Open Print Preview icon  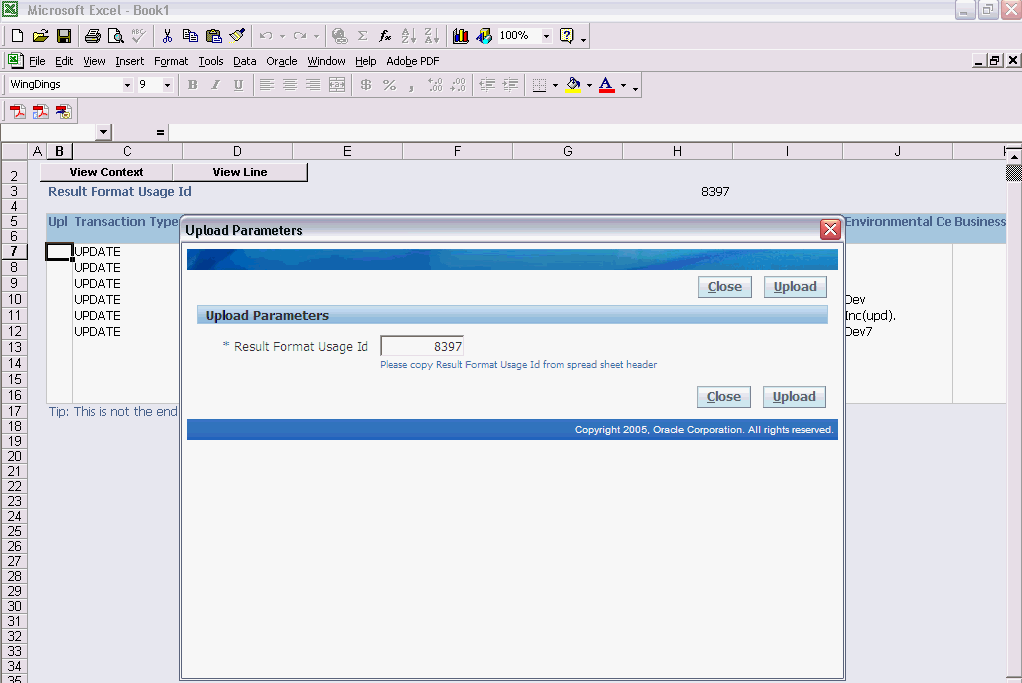(x=115, y=36)
